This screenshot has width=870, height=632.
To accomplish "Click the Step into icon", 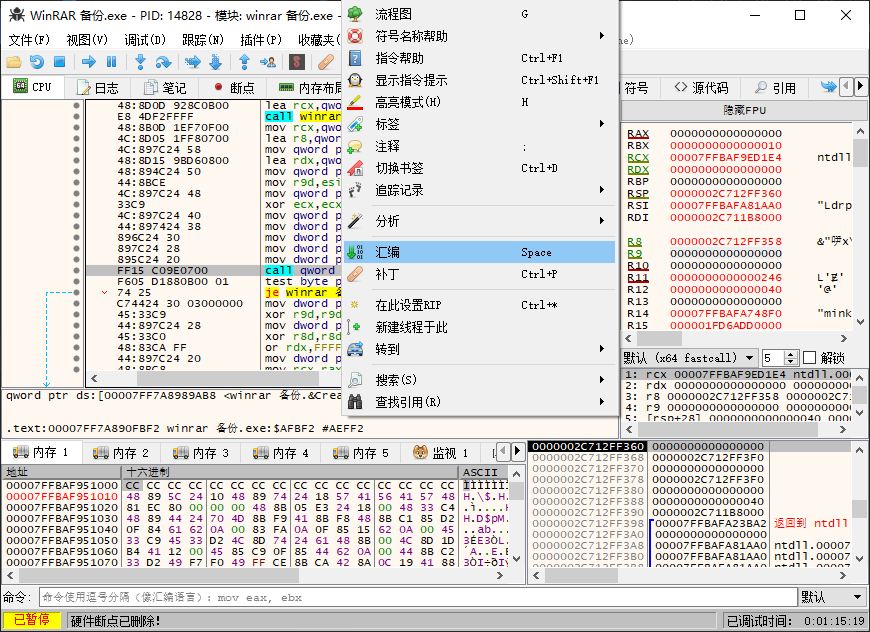I will pyautogui.click(x=140, y=62).
